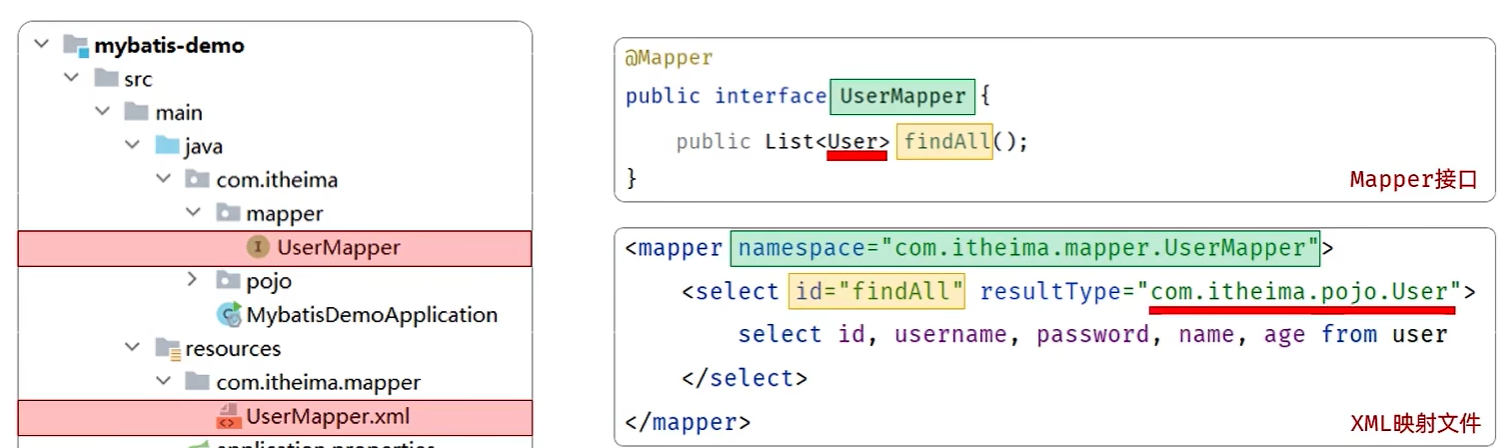1504x448 pixels.
Task: Click the com.itheima package icon under java
Action: (x=197, y=180)
